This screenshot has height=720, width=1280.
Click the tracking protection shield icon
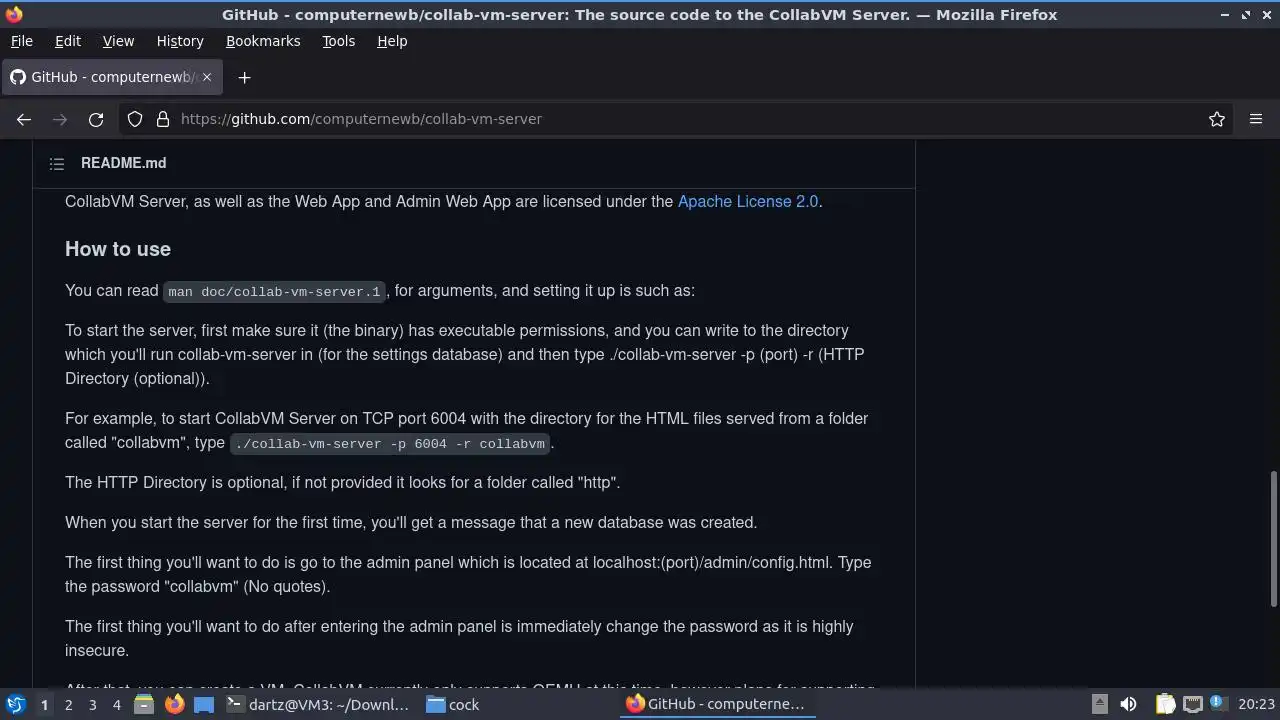[x=135, y=119]
